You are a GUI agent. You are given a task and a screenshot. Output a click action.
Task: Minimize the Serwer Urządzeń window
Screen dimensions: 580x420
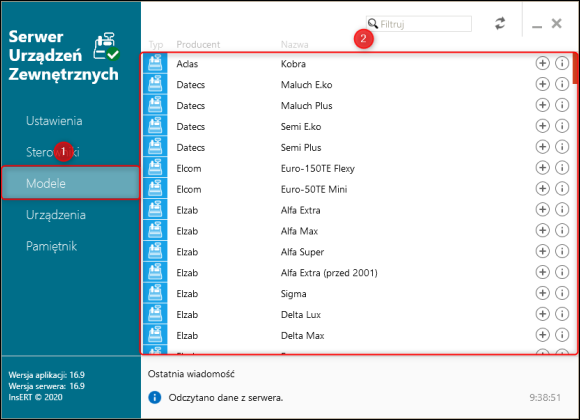pos(537,26)
